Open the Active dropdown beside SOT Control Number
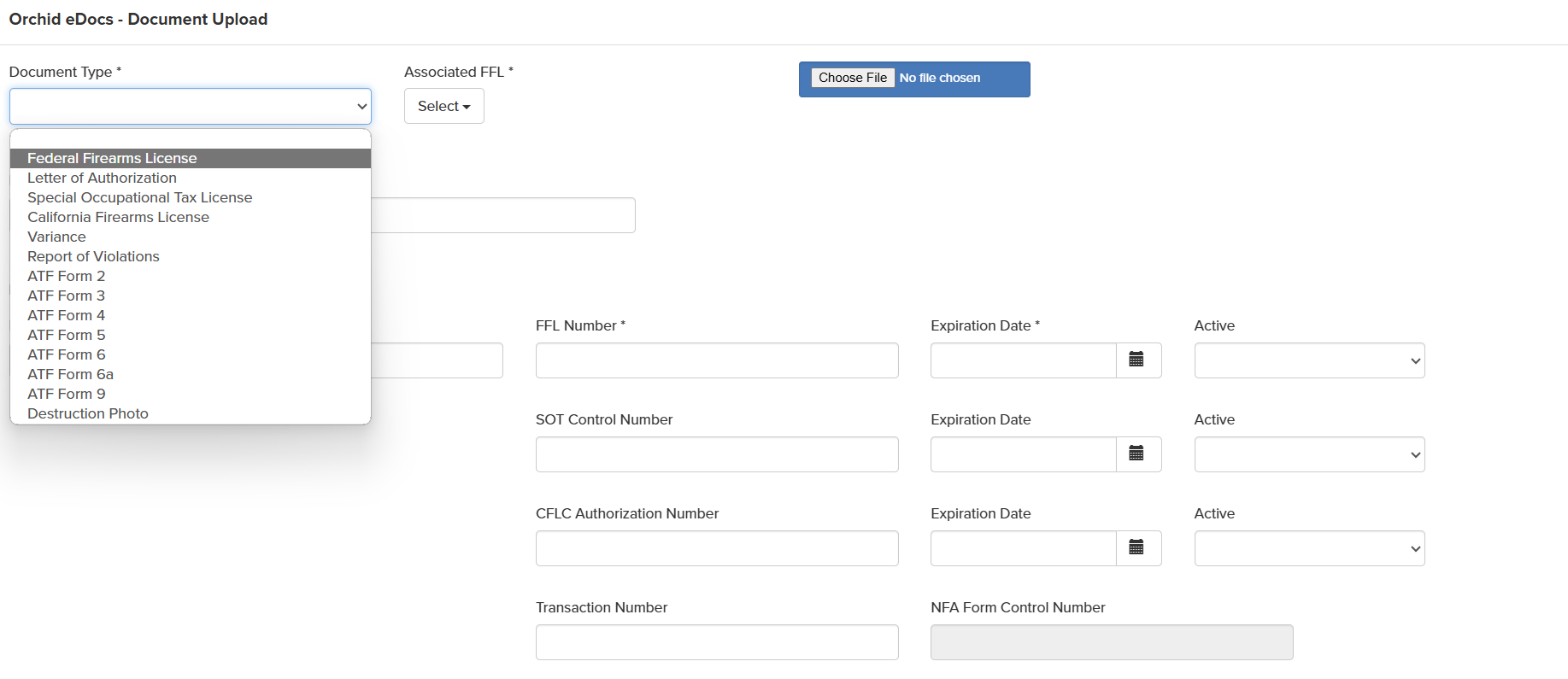The width and height of the screenshot is (1568, 679). click(x=1308, y=454)
